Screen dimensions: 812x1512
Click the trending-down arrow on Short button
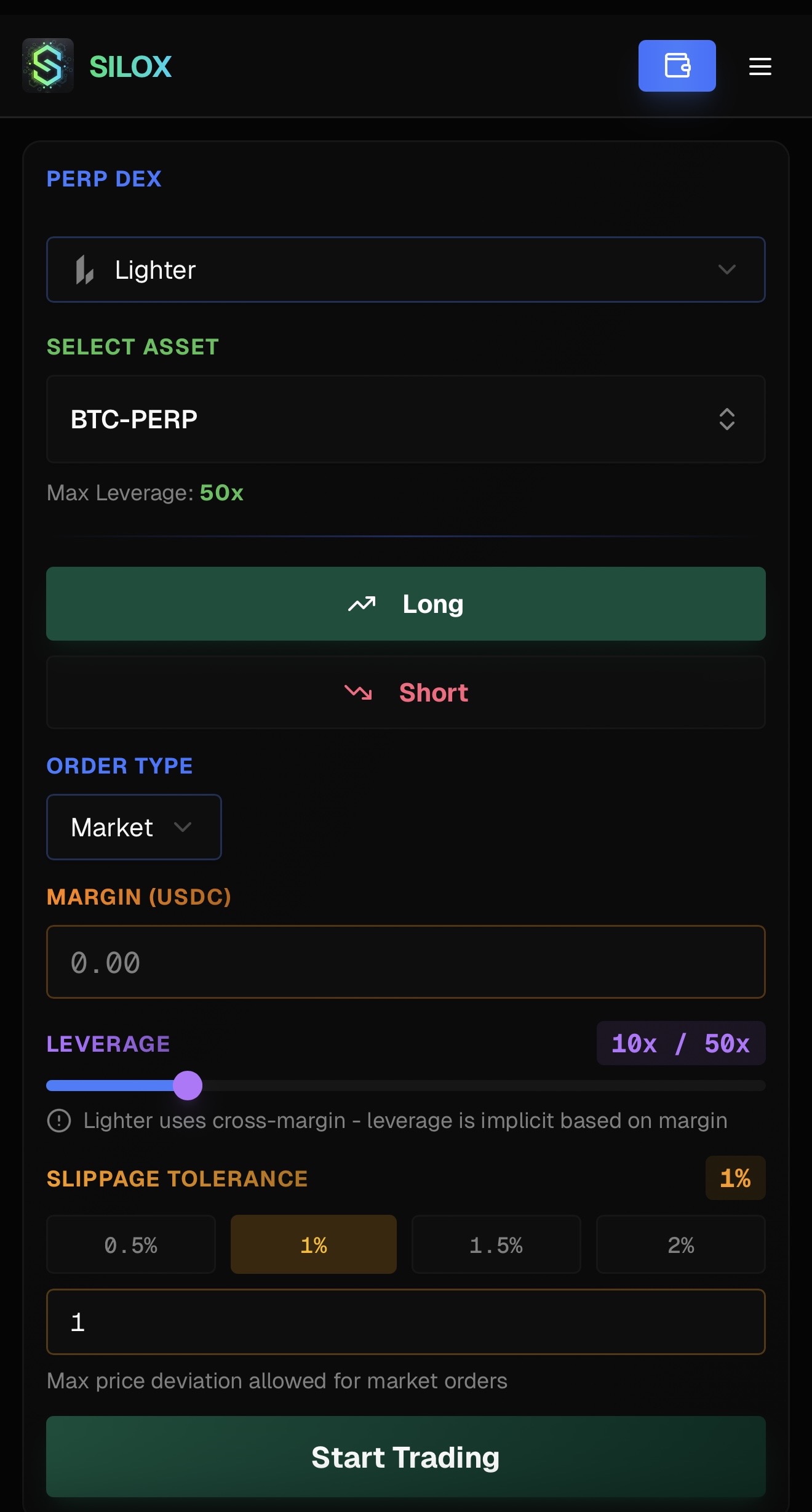pos(359,692)
